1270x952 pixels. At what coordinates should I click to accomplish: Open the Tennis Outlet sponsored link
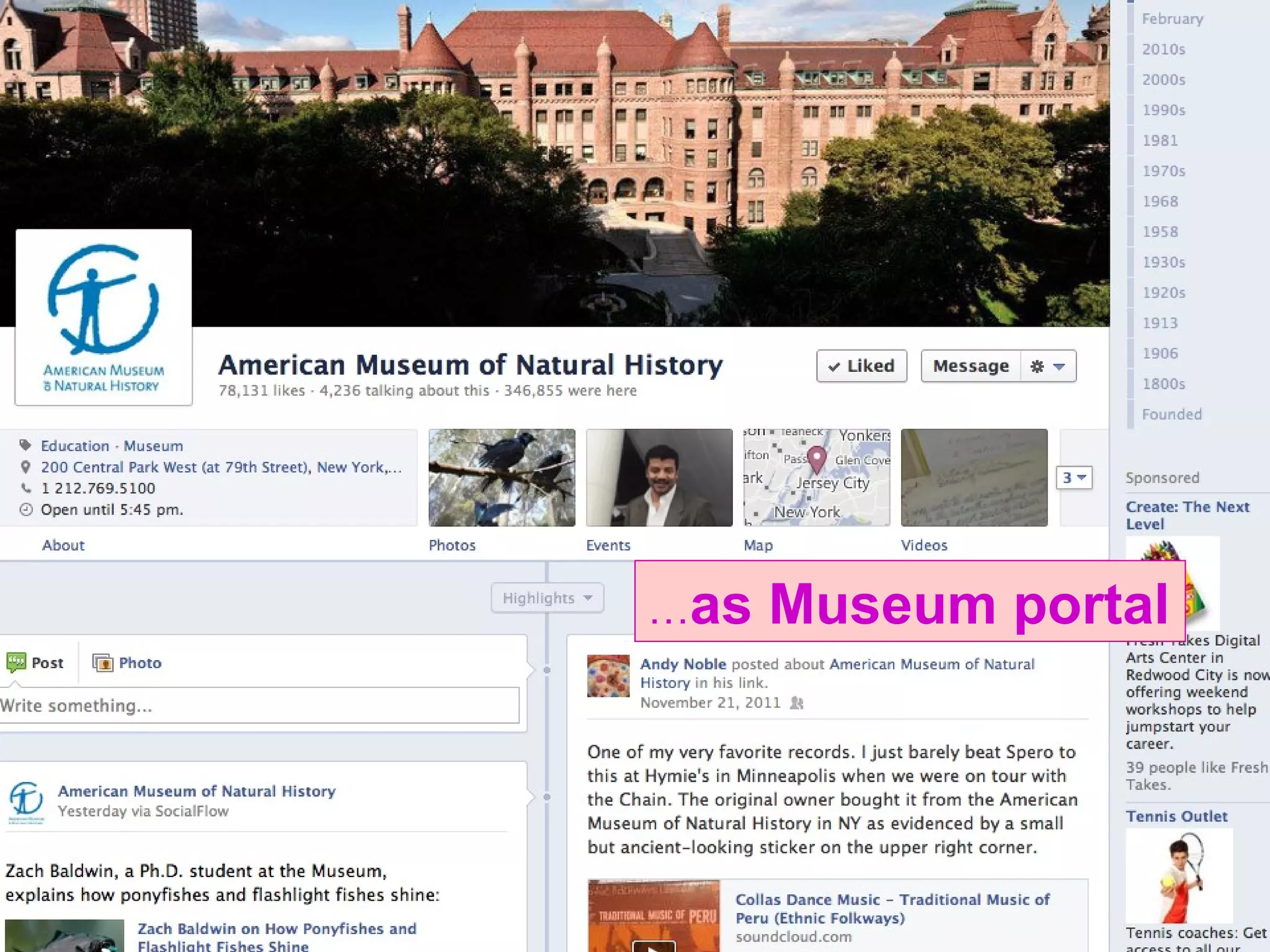pos(1176,816)
